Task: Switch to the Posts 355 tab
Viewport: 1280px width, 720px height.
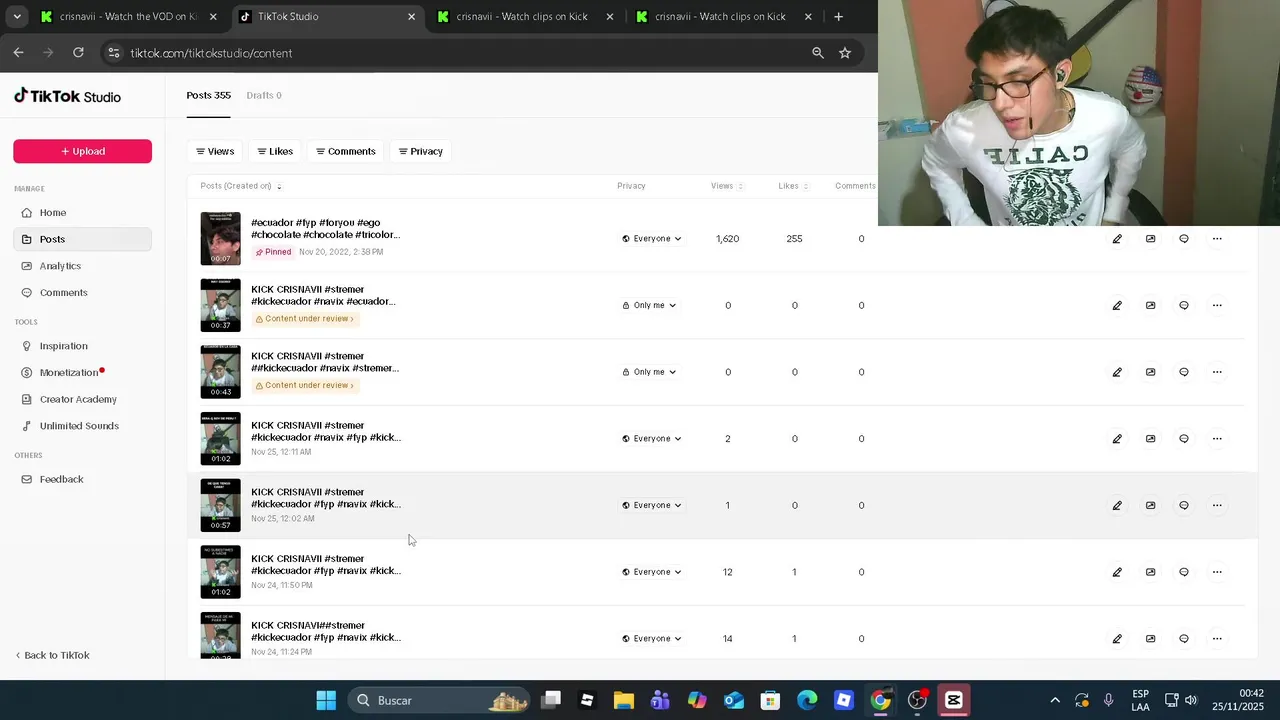Action: (209, 95)
